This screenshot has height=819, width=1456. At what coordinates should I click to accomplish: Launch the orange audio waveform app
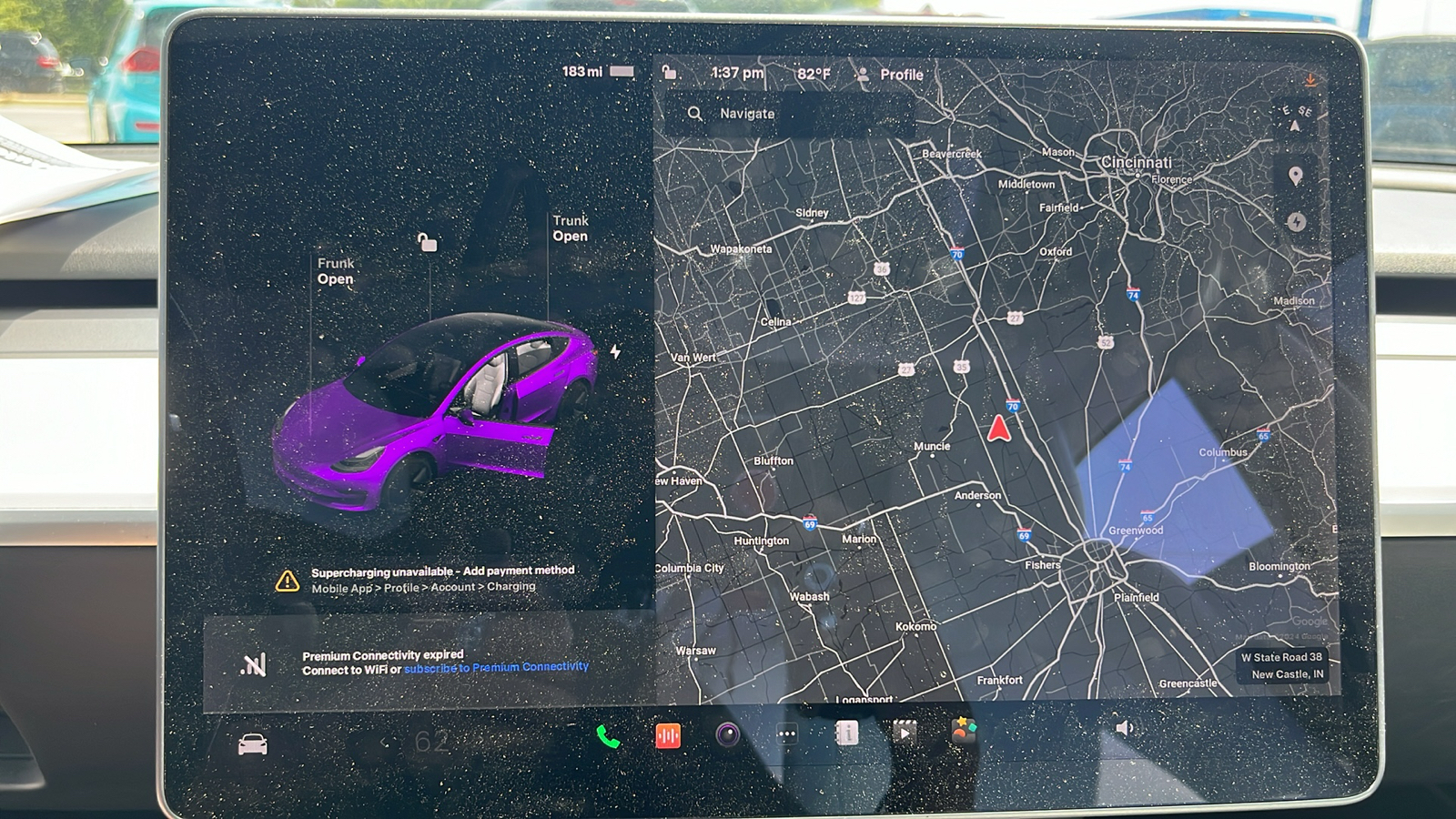668,735
